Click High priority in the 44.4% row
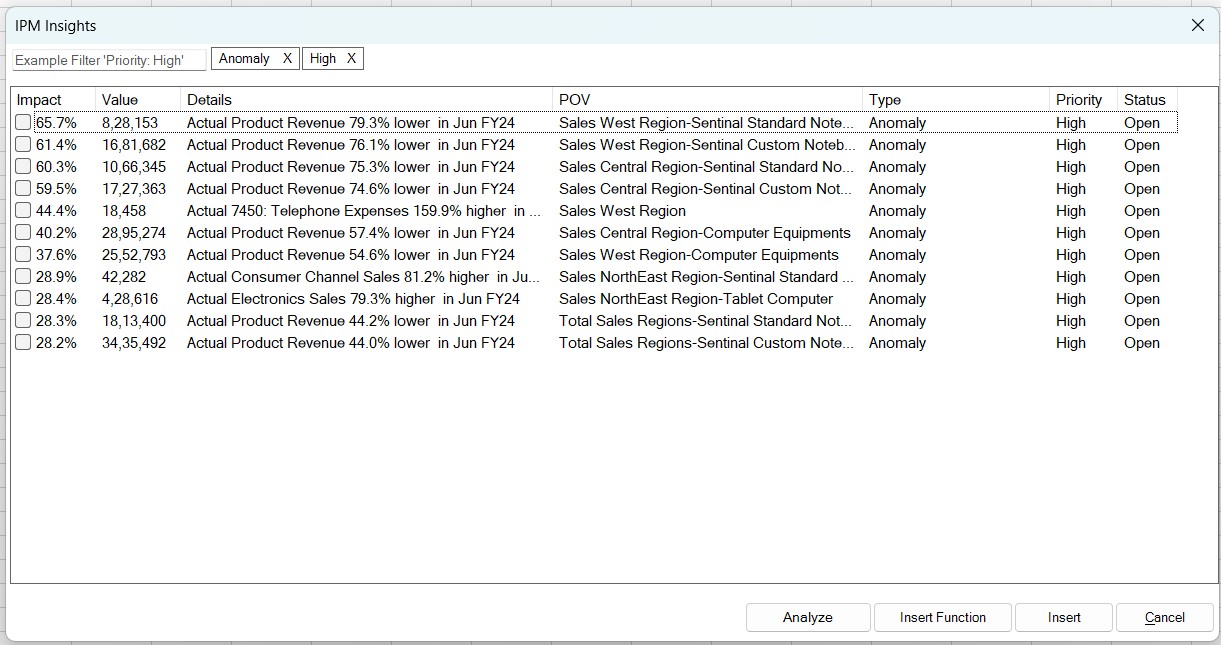 (1071, 211)
